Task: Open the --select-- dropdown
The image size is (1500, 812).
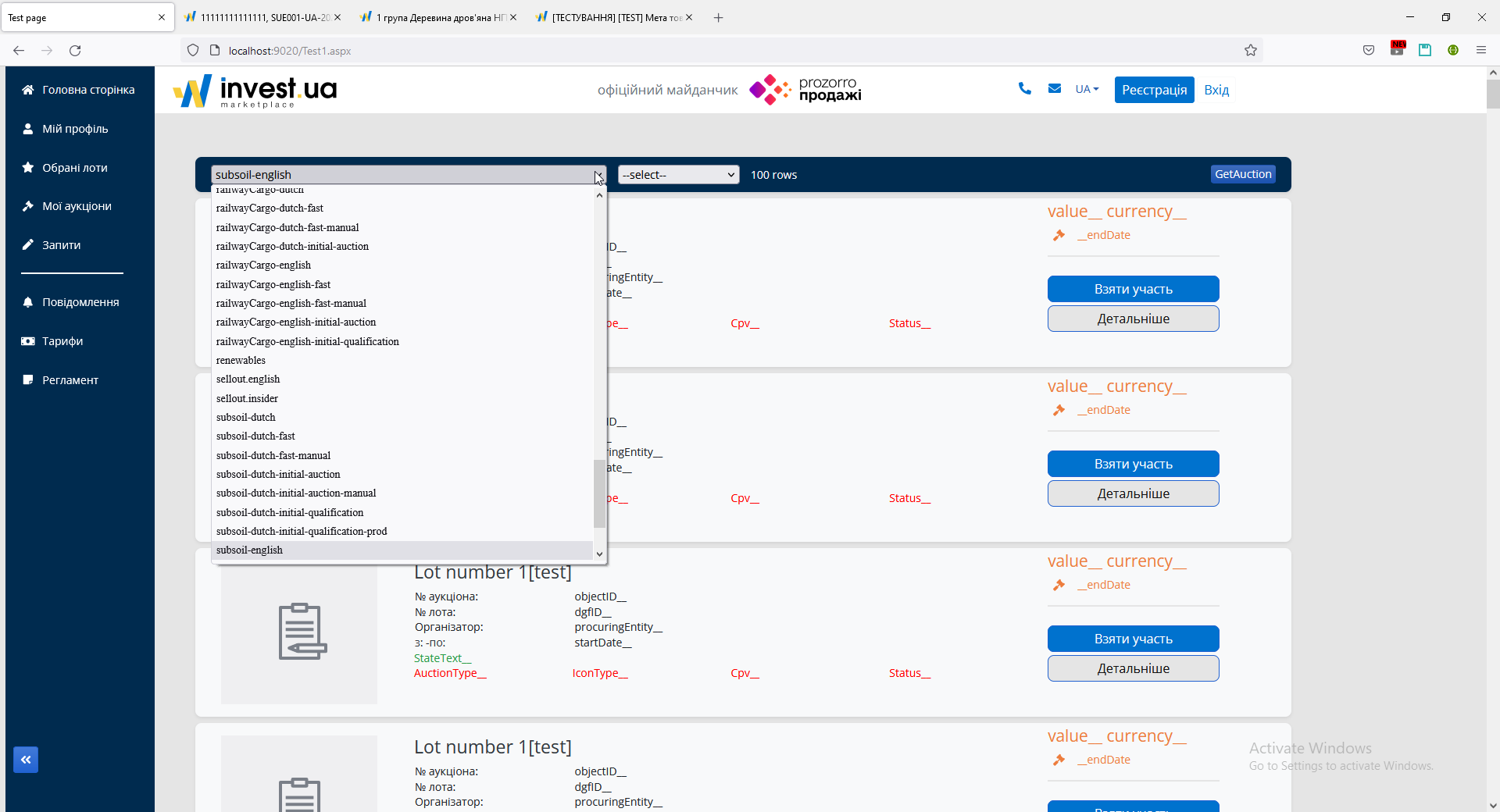Action: (x=678, y=175)
